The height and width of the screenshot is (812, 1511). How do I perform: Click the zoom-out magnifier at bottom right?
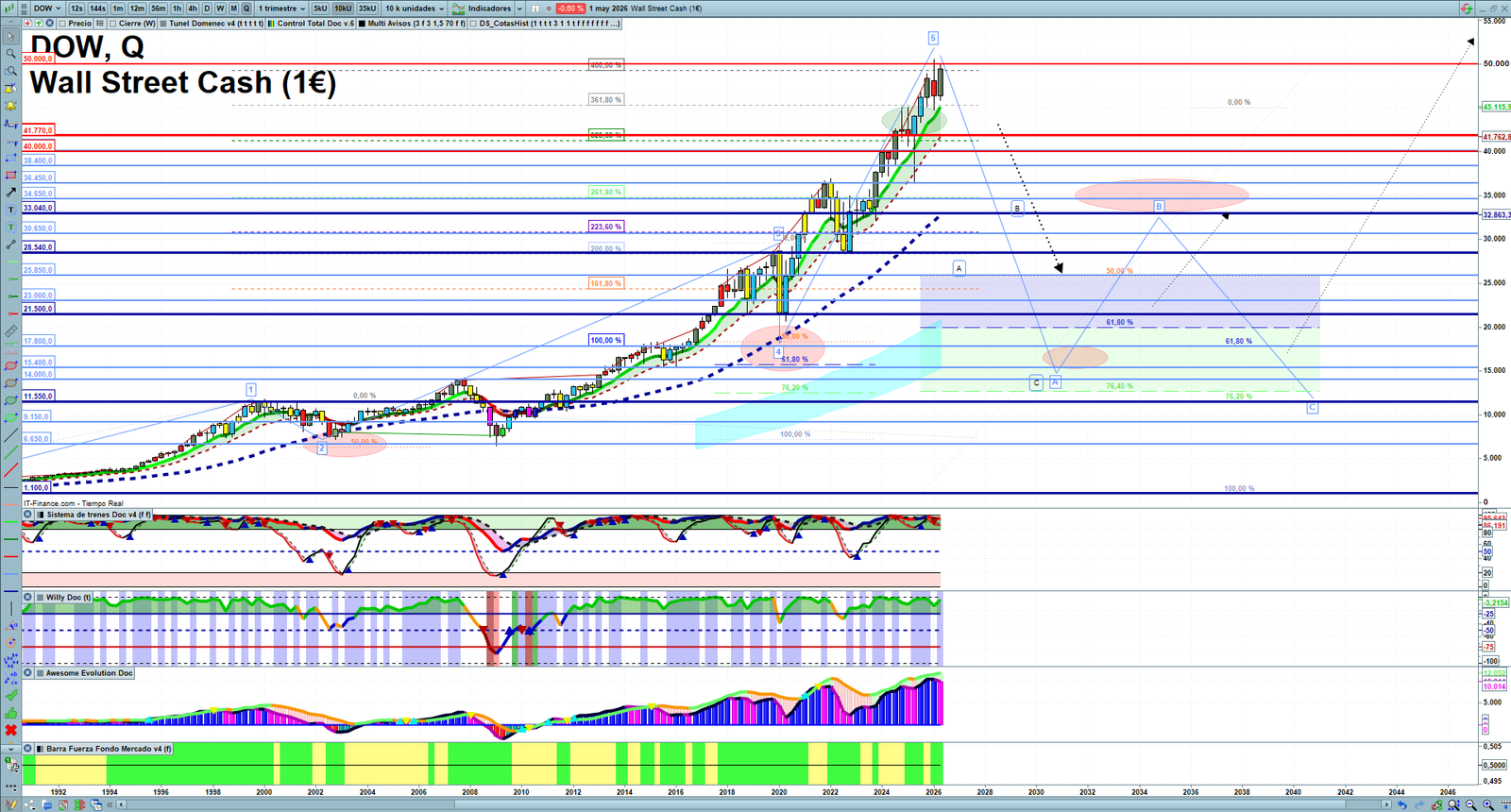1471,805
